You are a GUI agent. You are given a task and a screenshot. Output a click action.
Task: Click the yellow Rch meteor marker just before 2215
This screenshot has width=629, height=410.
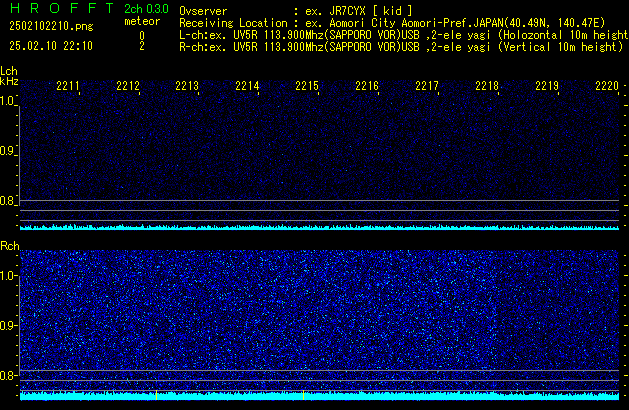(x=303, y=395)
